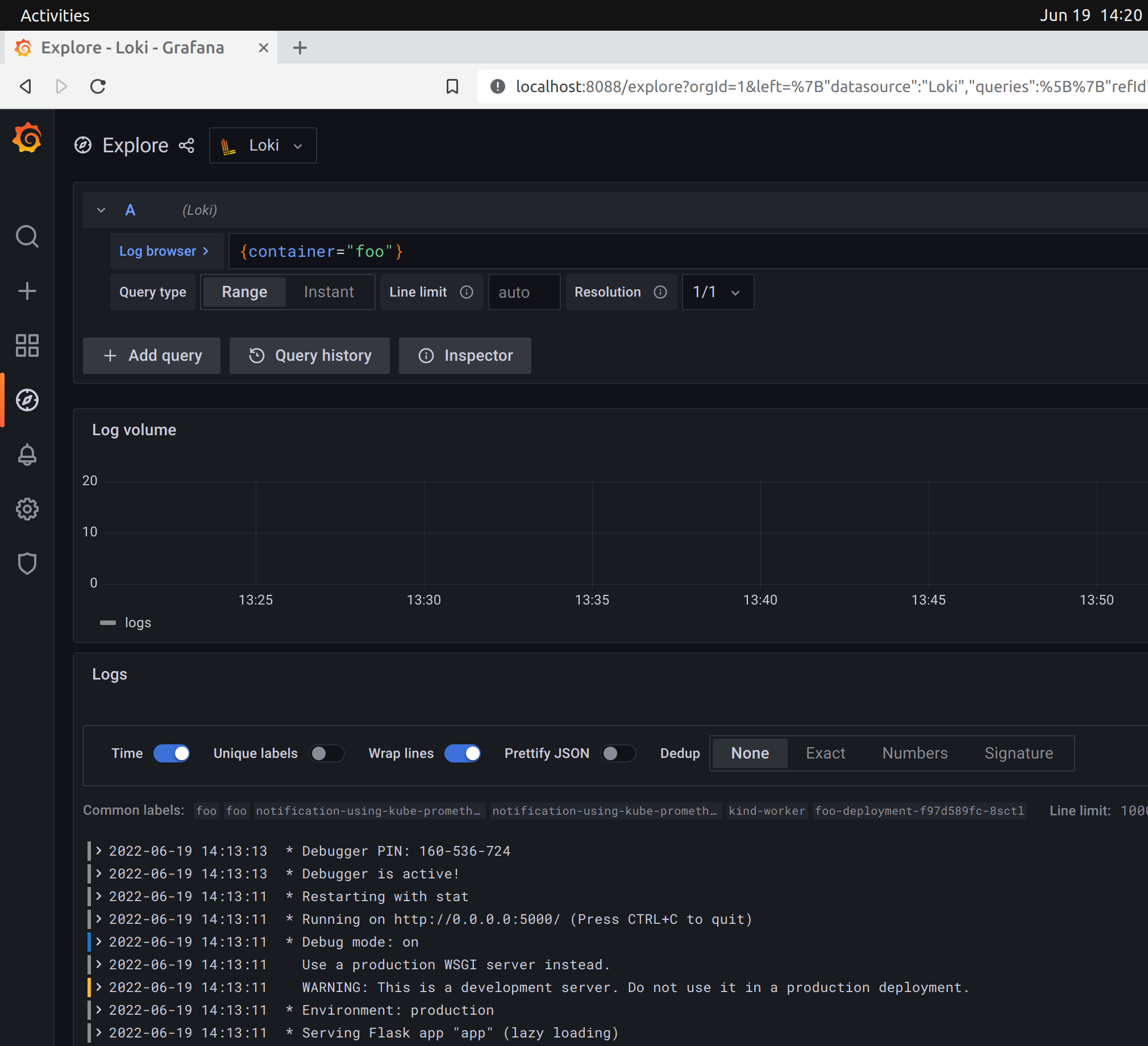Toggle the Wrap lines switch

tap(463, 753)
